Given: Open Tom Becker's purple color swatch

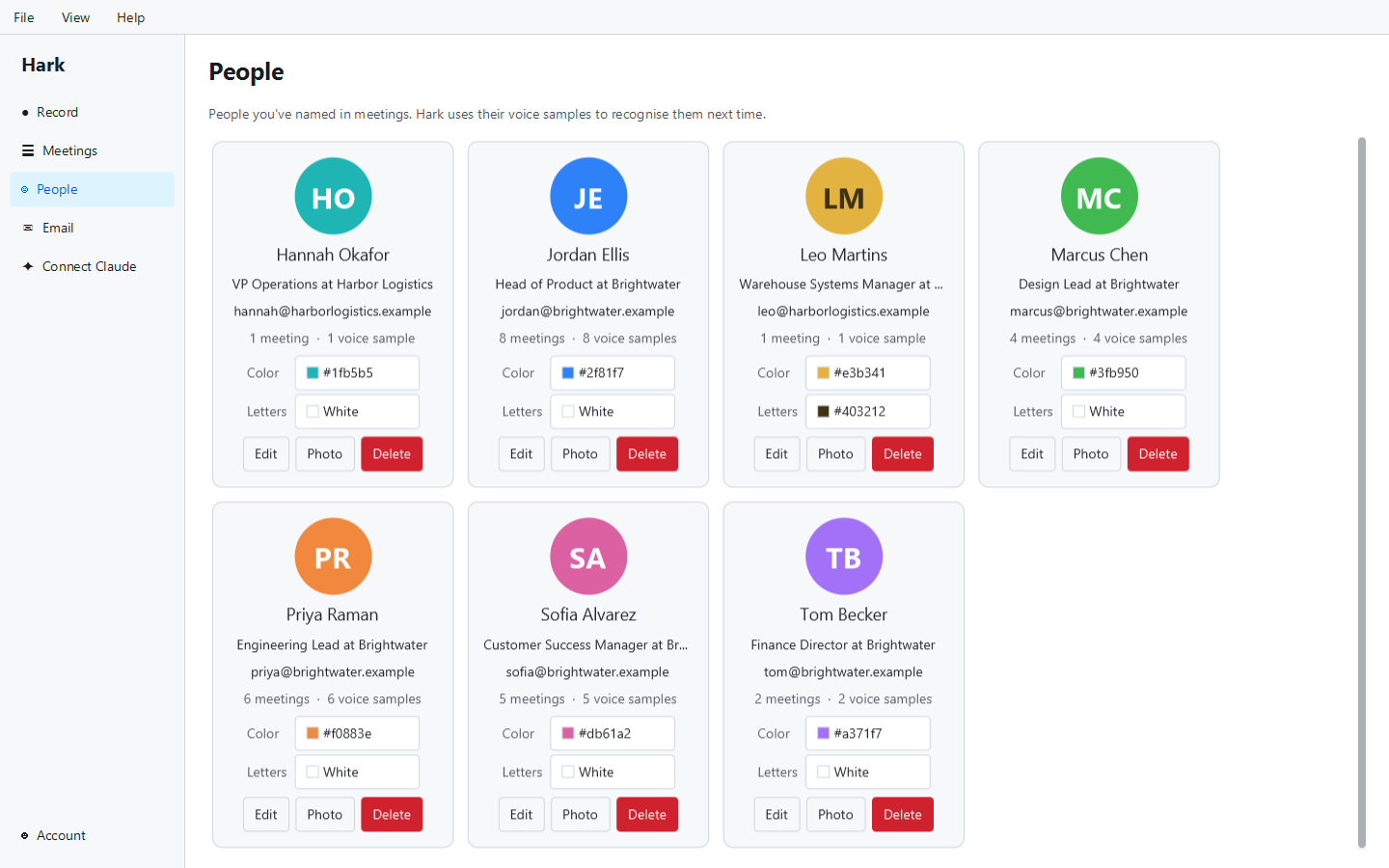Looking at the screenshot, I should tap(824, 734).
